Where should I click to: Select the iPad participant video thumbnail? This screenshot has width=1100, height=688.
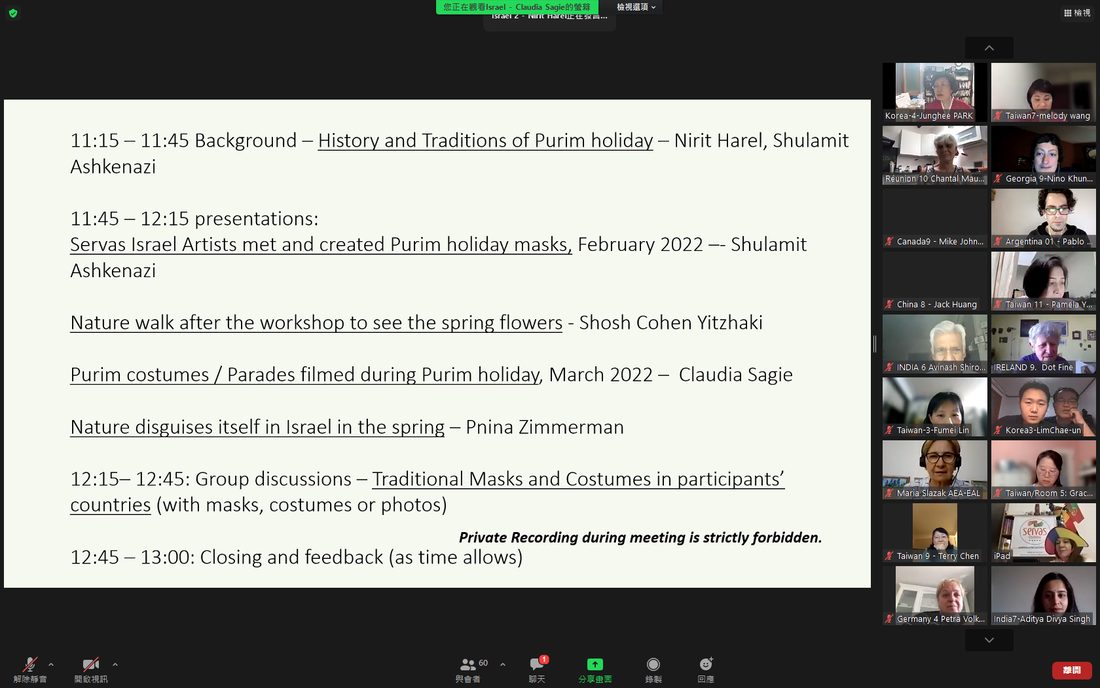[x=1043, y=532]
